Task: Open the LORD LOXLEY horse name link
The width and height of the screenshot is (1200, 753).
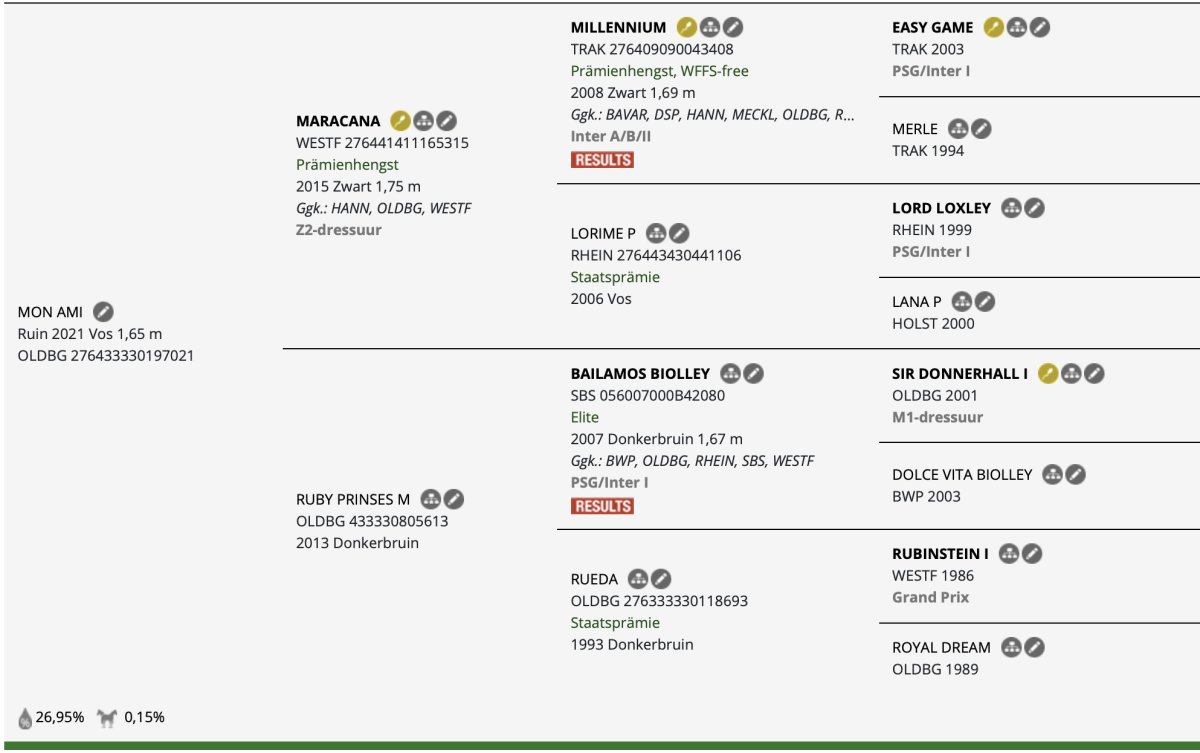Action: pyautogui.click(x=941, y=208)
